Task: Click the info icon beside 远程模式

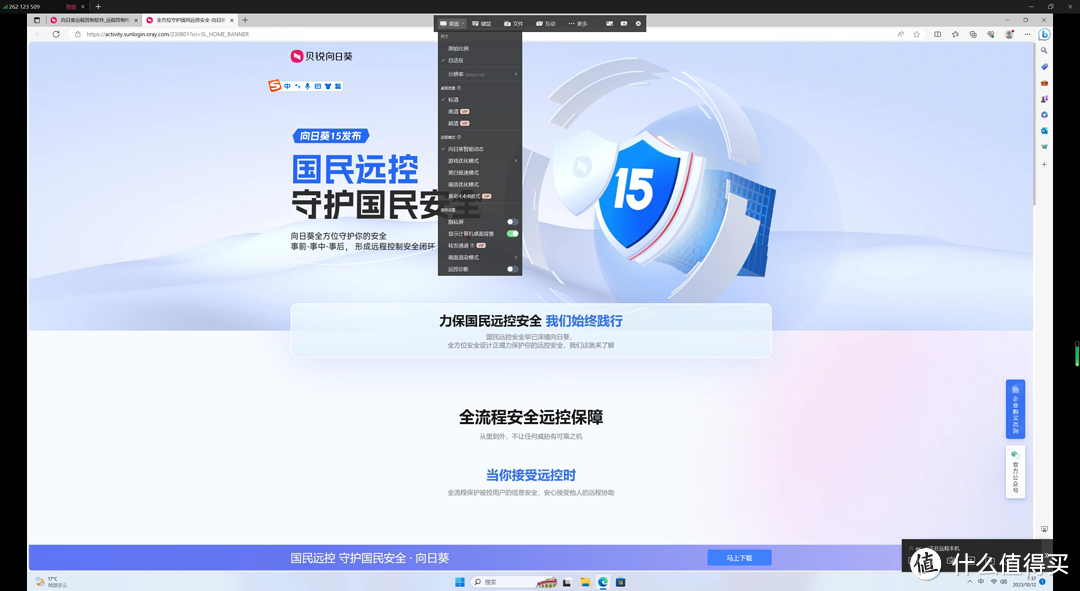Action: click(459, 137)
